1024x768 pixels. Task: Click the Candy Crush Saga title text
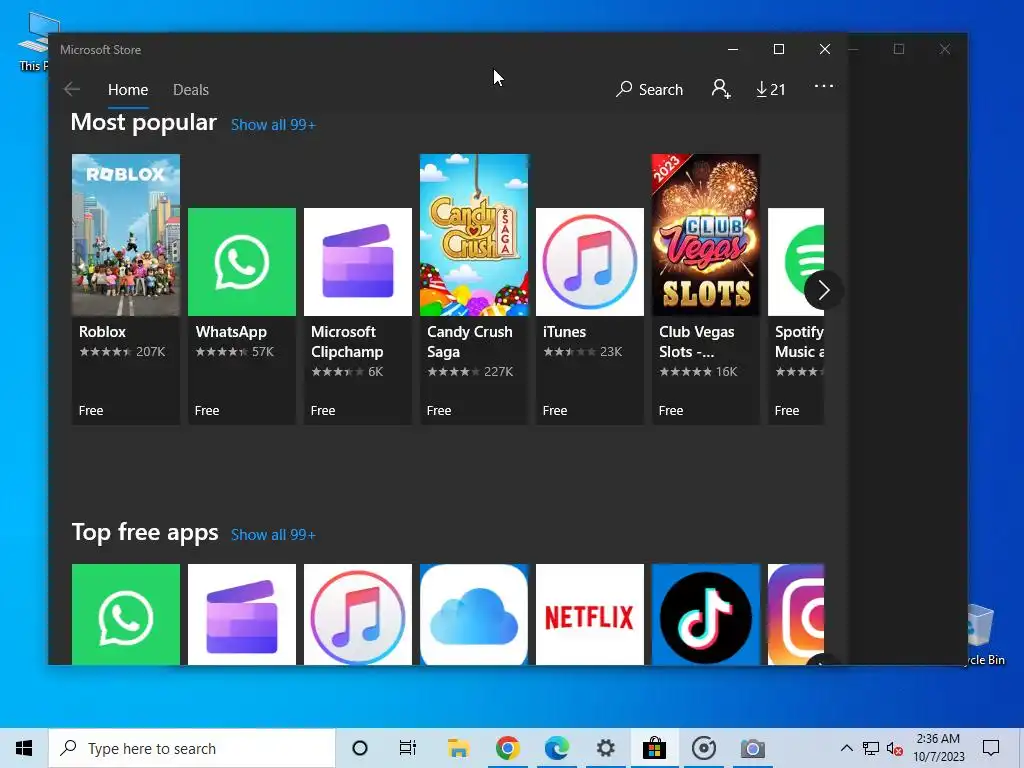[x=470, y=342]
